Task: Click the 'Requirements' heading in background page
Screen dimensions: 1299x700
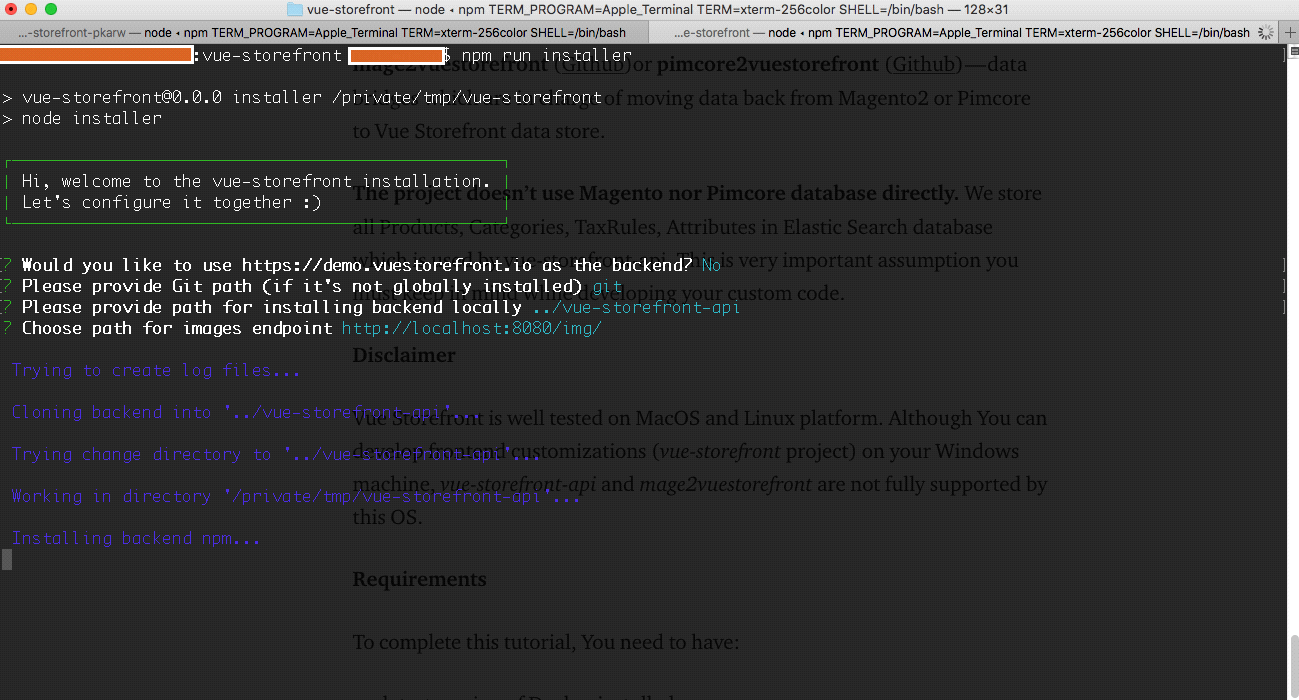Action: [419, 579]
